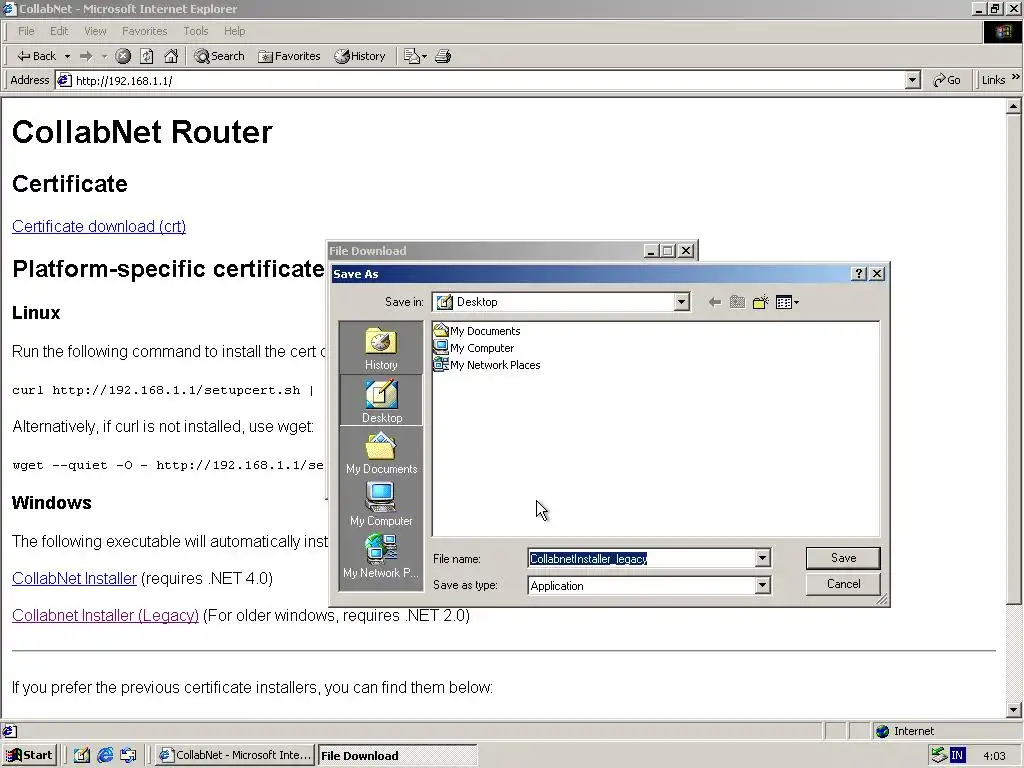Open the Forward button history dropdown arrow
The width and height of the screenshot is (1024, 768).
(x=104, y=57)
